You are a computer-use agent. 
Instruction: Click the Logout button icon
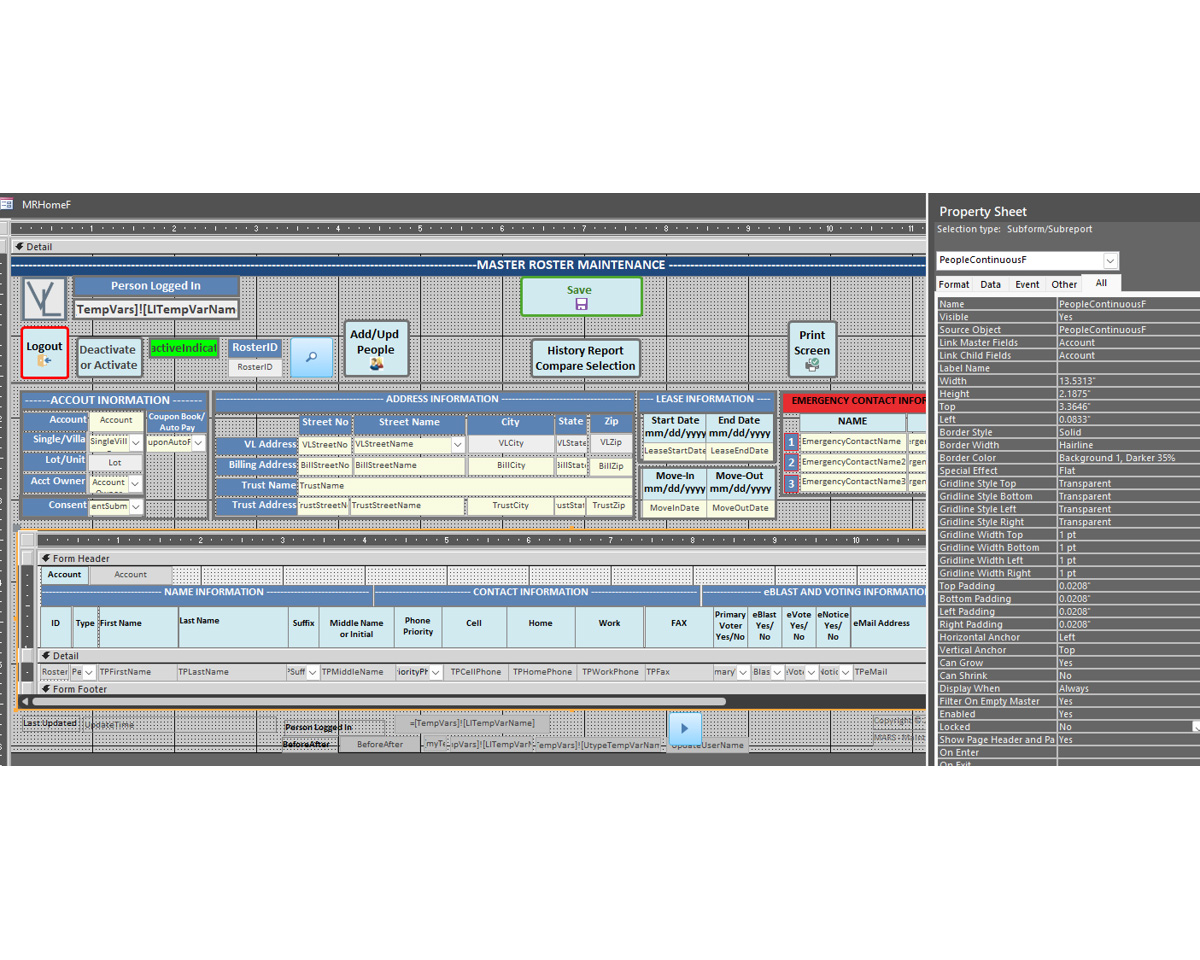[45, 353]
